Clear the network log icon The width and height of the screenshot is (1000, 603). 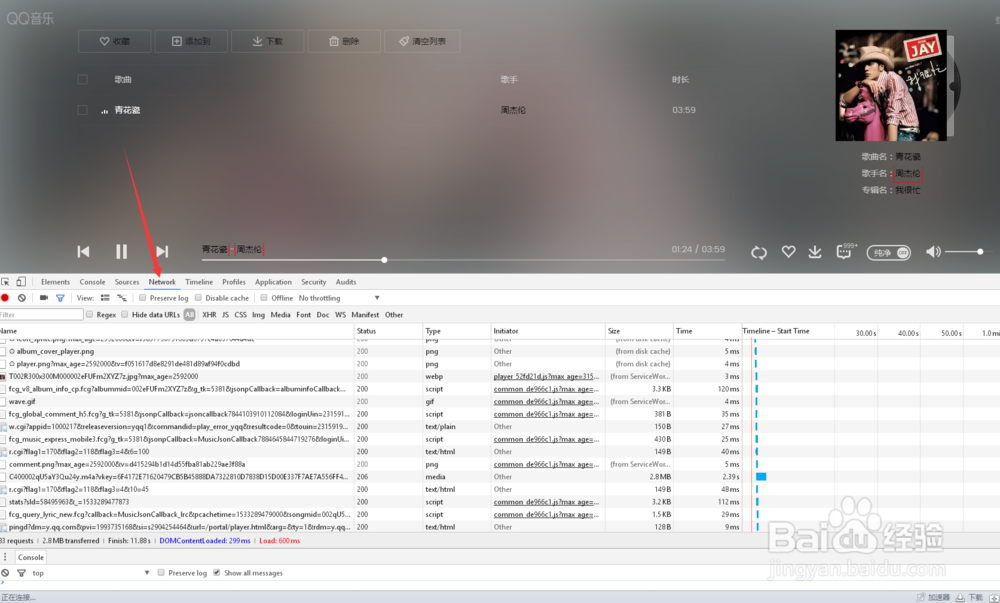[22, 298]
